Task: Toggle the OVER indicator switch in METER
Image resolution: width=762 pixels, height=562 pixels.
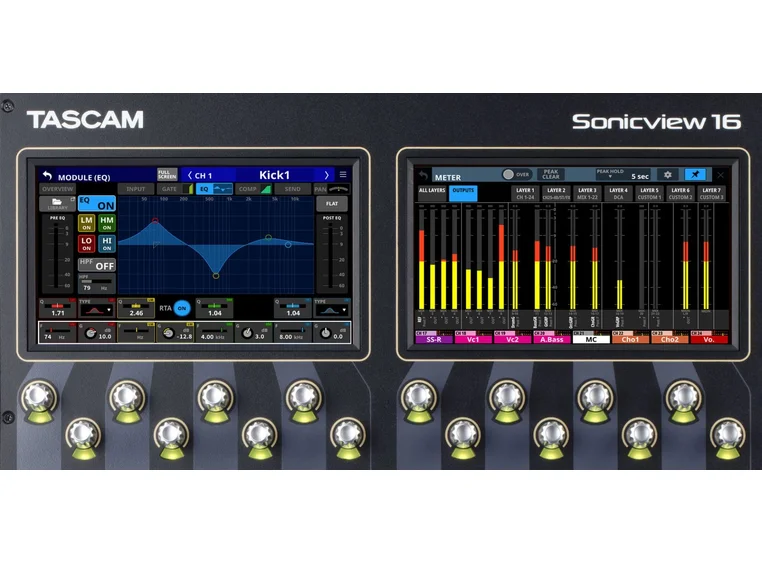Action: coord(516,174)
